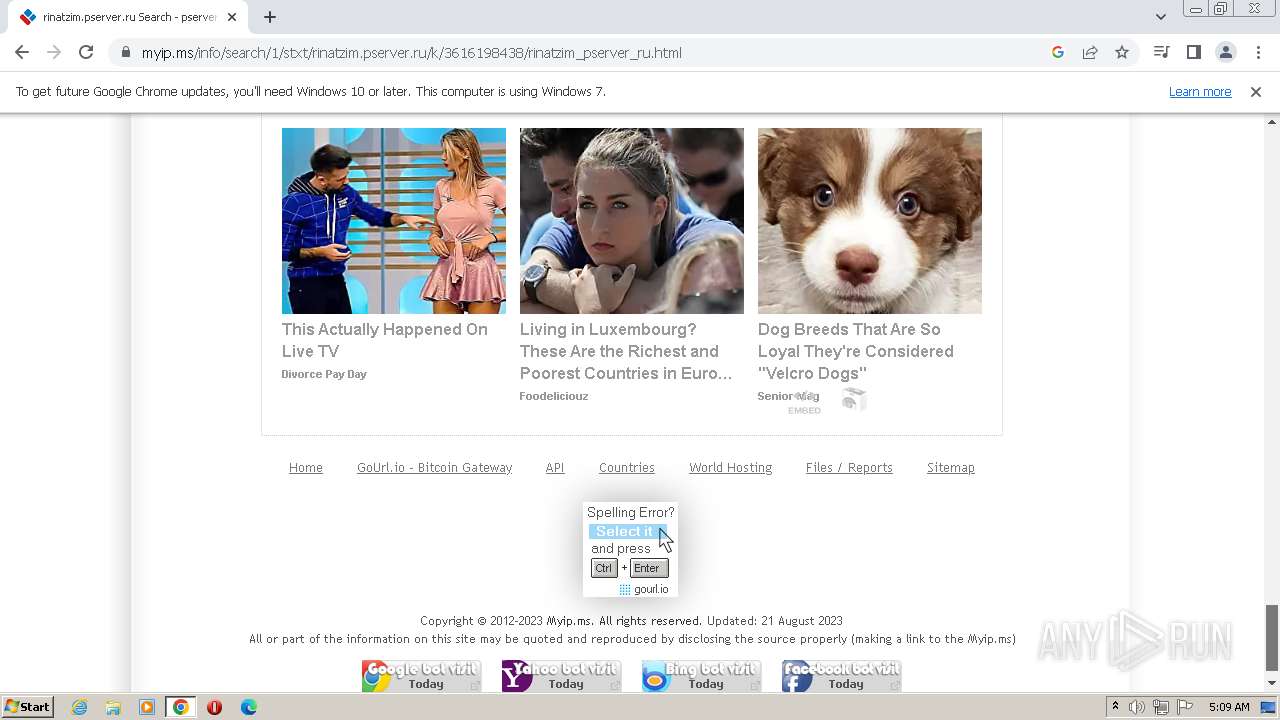Viewport: 1280px width, 720px height.
Task: Show hidden system tray icons
Action: pyautogui.click(x=1115, y=707)
